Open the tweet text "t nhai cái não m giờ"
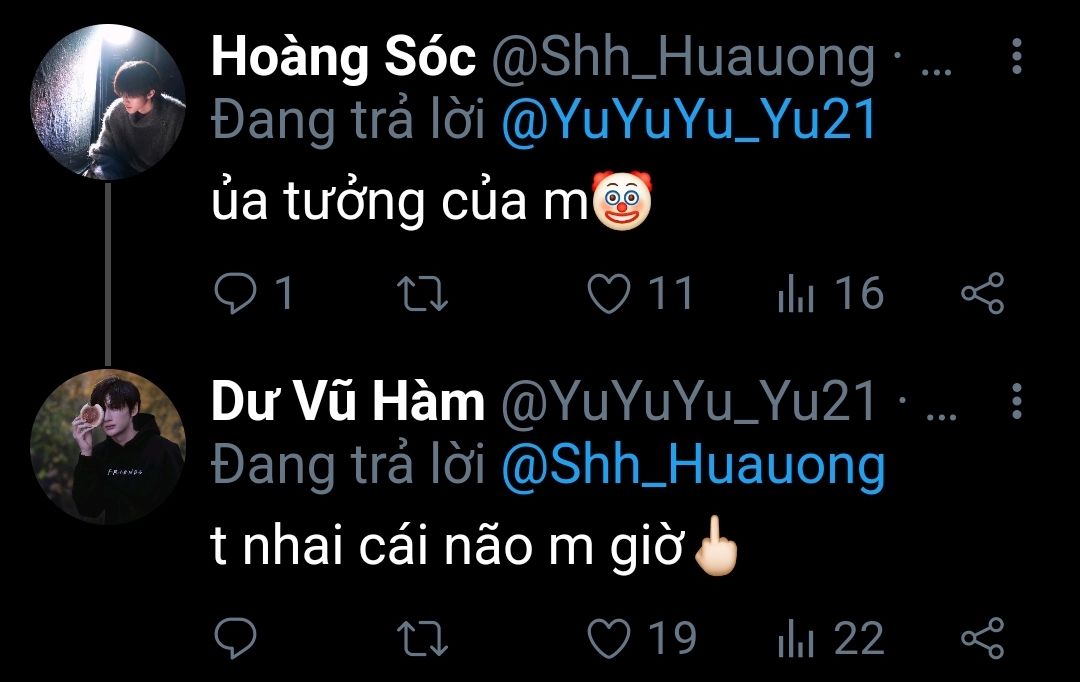The height and width of the screenshot is (682, 1080). [x=447, y=548]
